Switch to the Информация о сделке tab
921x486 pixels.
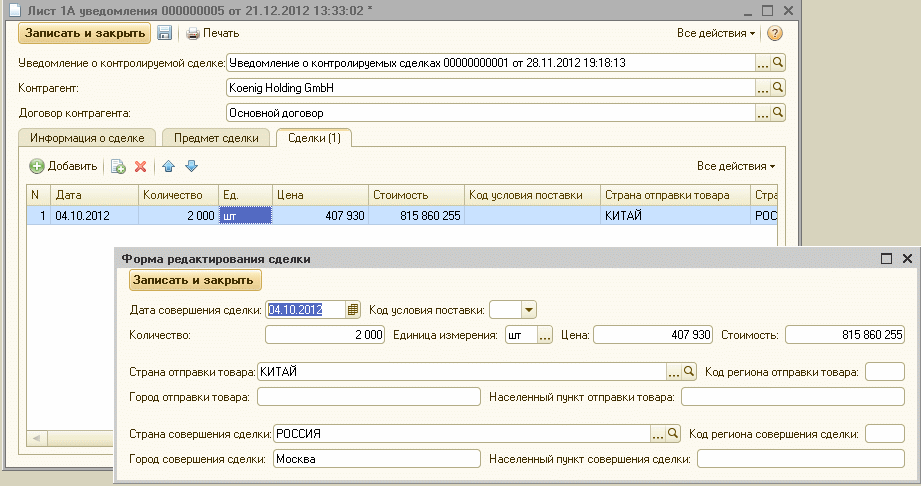coord(87,138)
